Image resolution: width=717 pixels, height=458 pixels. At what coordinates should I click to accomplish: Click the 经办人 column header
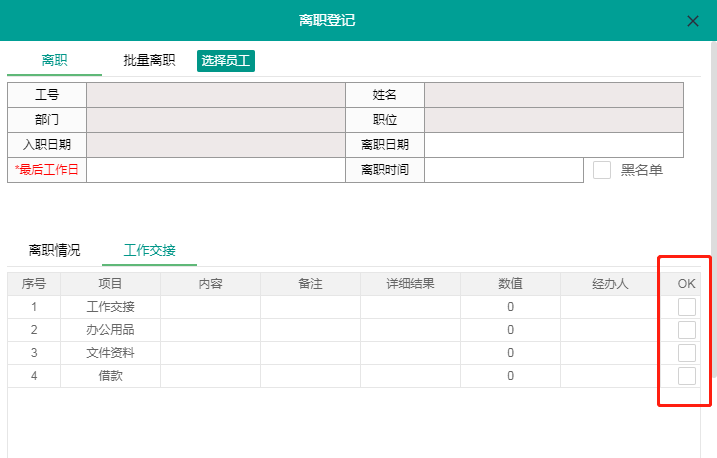609,284
